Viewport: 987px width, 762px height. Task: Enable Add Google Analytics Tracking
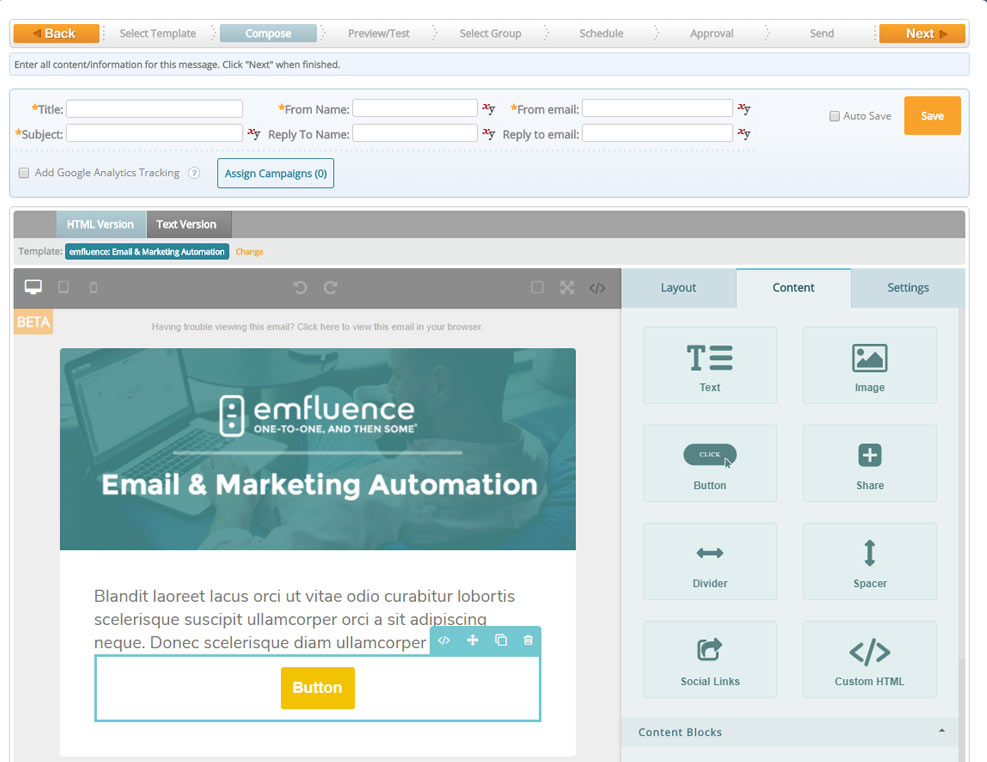[x=24, y=173]
